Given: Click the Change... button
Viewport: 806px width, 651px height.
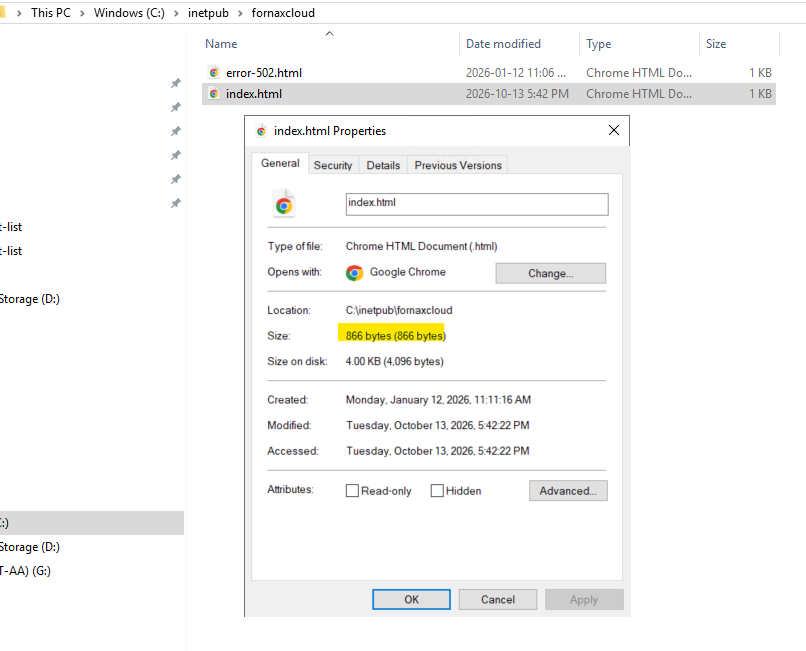Looking at the screenshot, I should pos(551,273).
